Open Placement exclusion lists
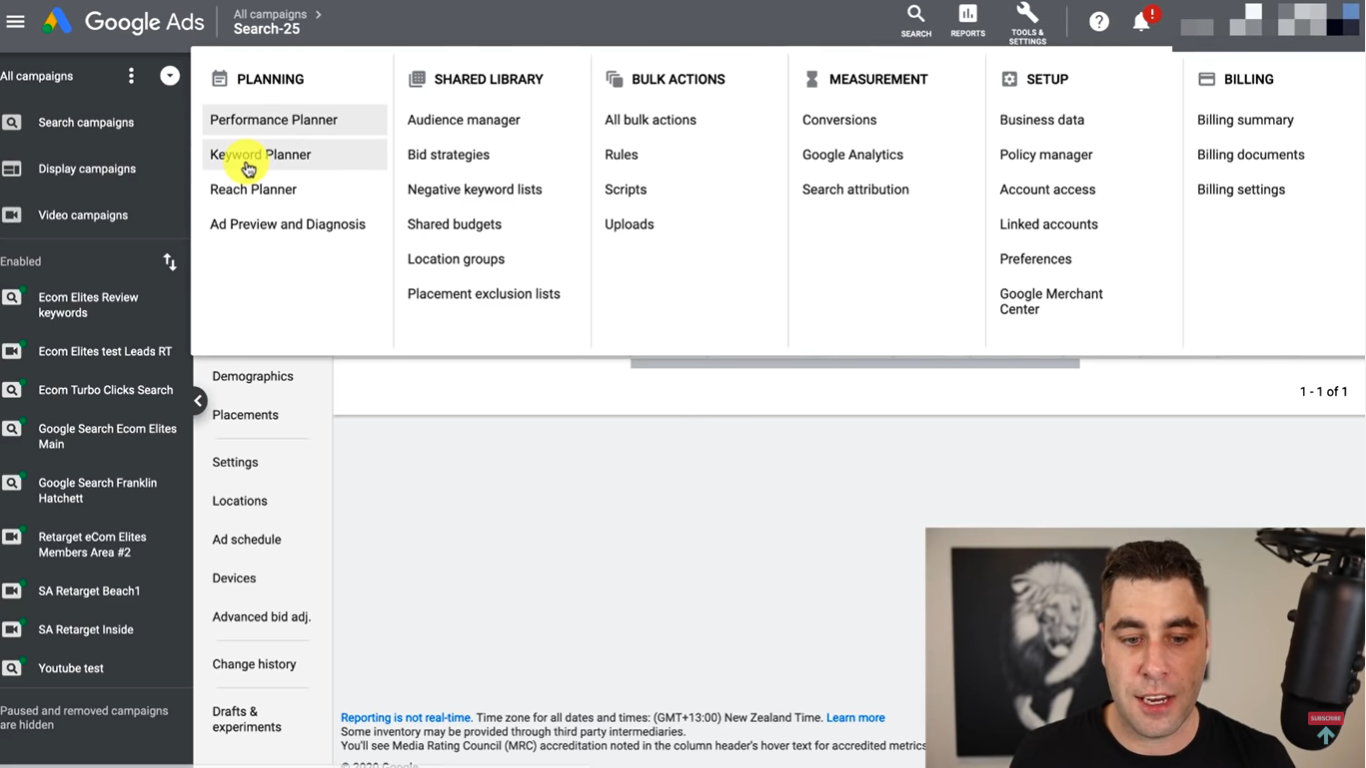The image size is (1366, 768). (x=484, y=294)
